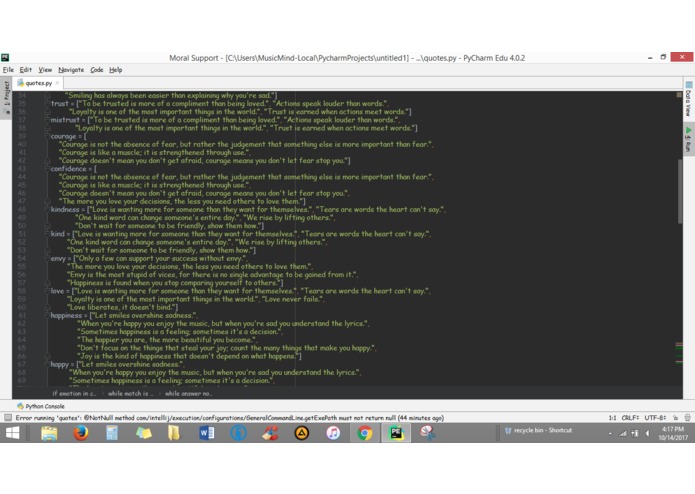The height and width of the screenshot is (494, 695).
Task: Toggle the Project tool window
Action: click(6, 97)
